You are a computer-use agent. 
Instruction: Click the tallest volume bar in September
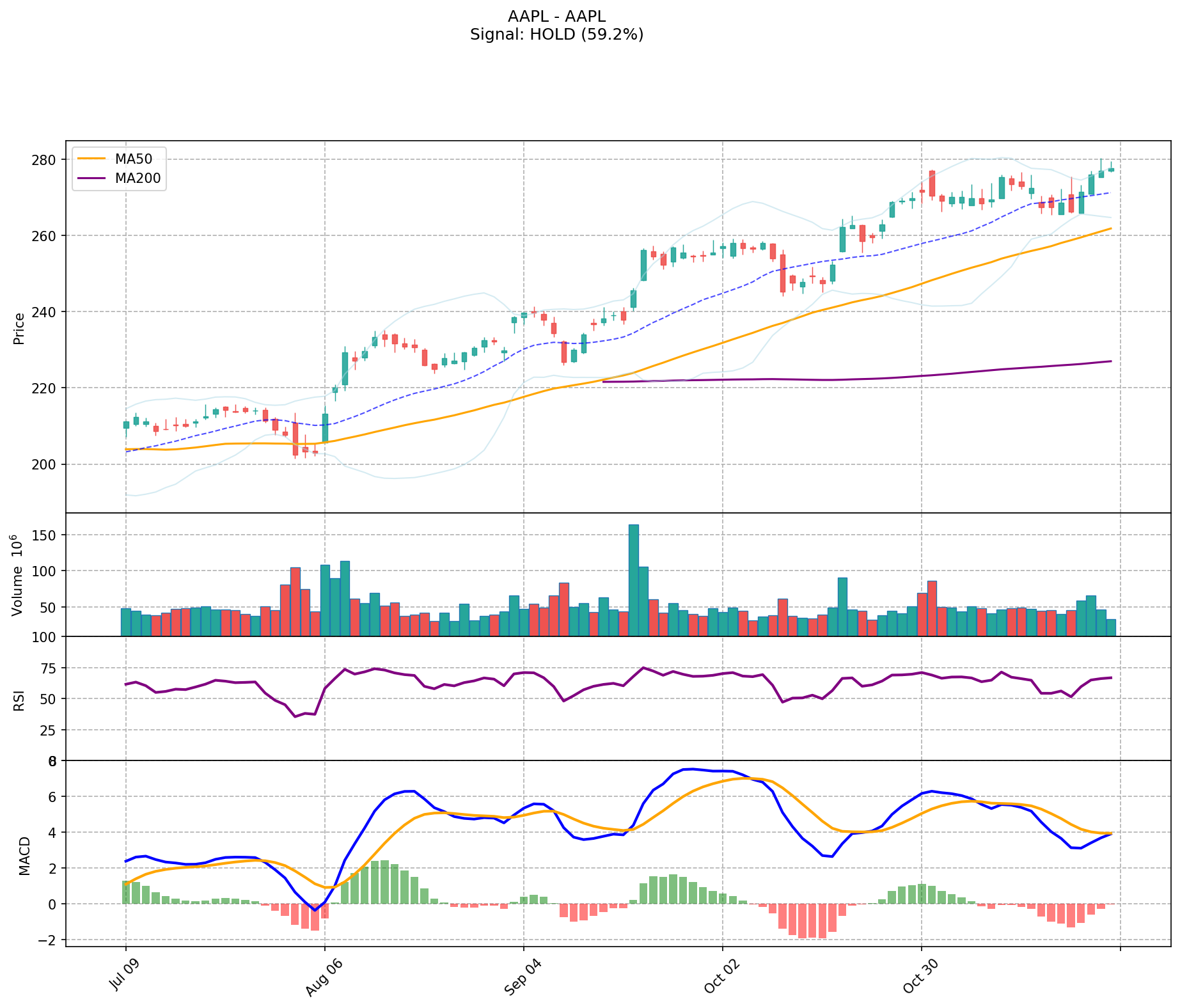point(633,579)
